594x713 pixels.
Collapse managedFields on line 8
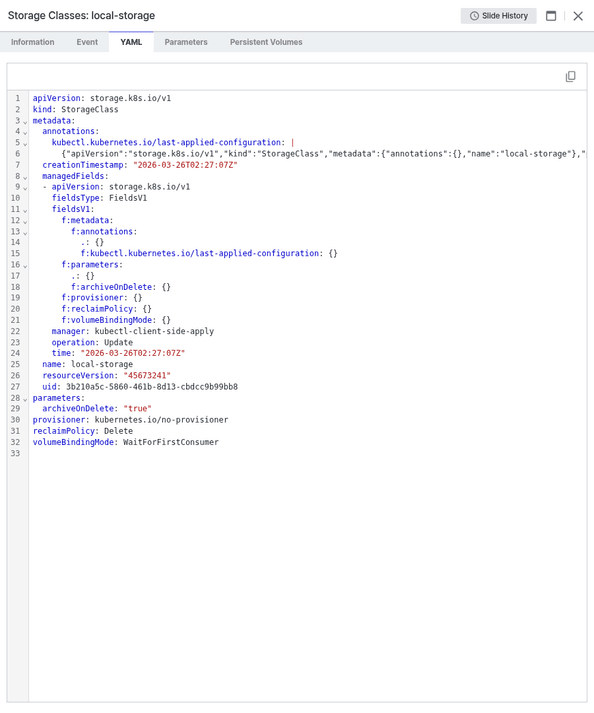[x=25, y=177]
